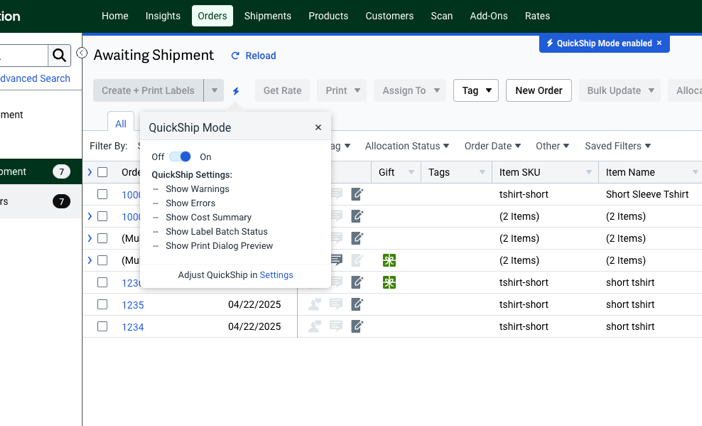Select the checkbox for order 123 short tshirt row
Image resolution: width=702 pixels, height=426 pixels.
coord(103,282)
